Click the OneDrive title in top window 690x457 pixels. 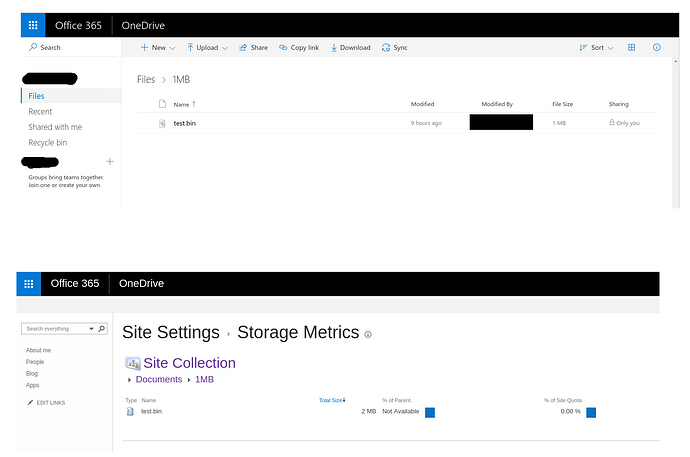143,26
